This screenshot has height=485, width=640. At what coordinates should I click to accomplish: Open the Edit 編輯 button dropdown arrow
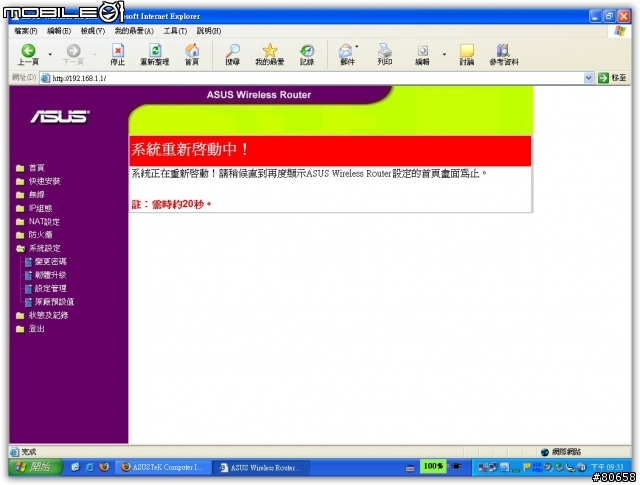(x=444, y=54)
